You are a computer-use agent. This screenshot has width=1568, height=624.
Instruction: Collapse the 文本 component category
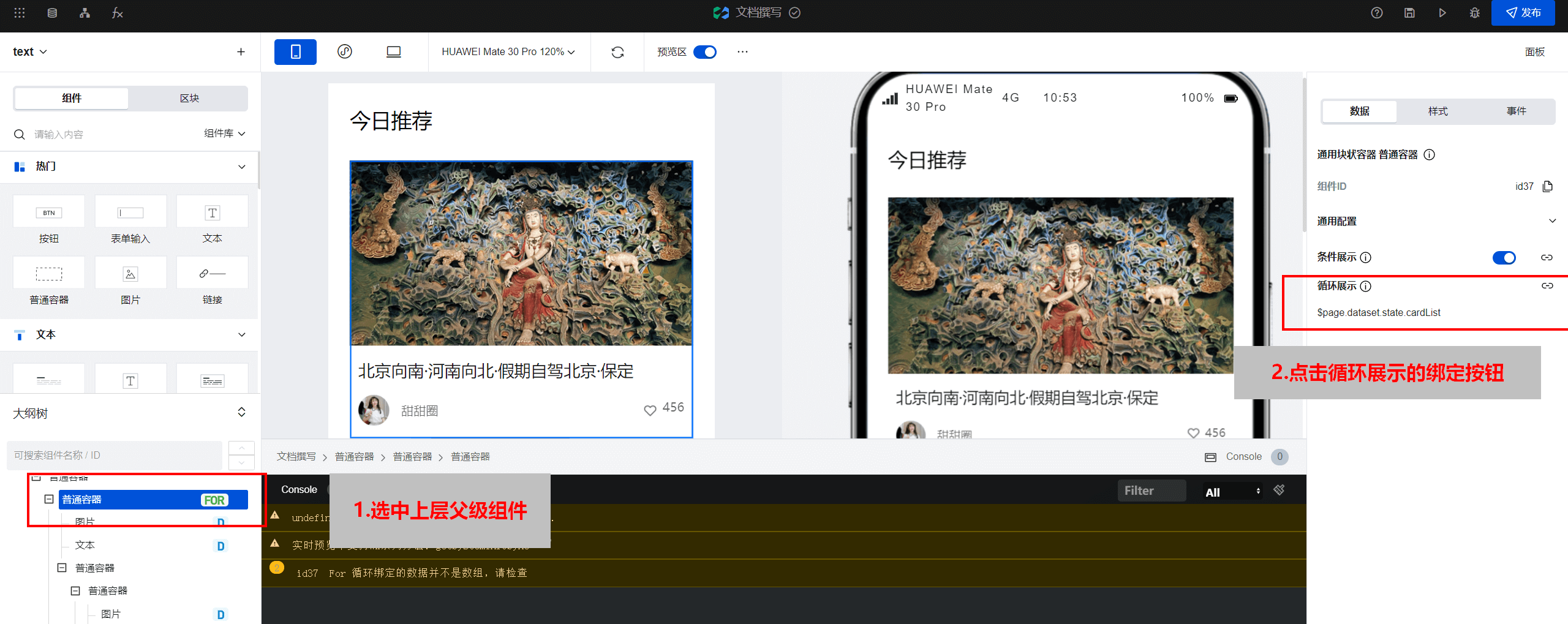pyautogui.click(x=241, y=335)
